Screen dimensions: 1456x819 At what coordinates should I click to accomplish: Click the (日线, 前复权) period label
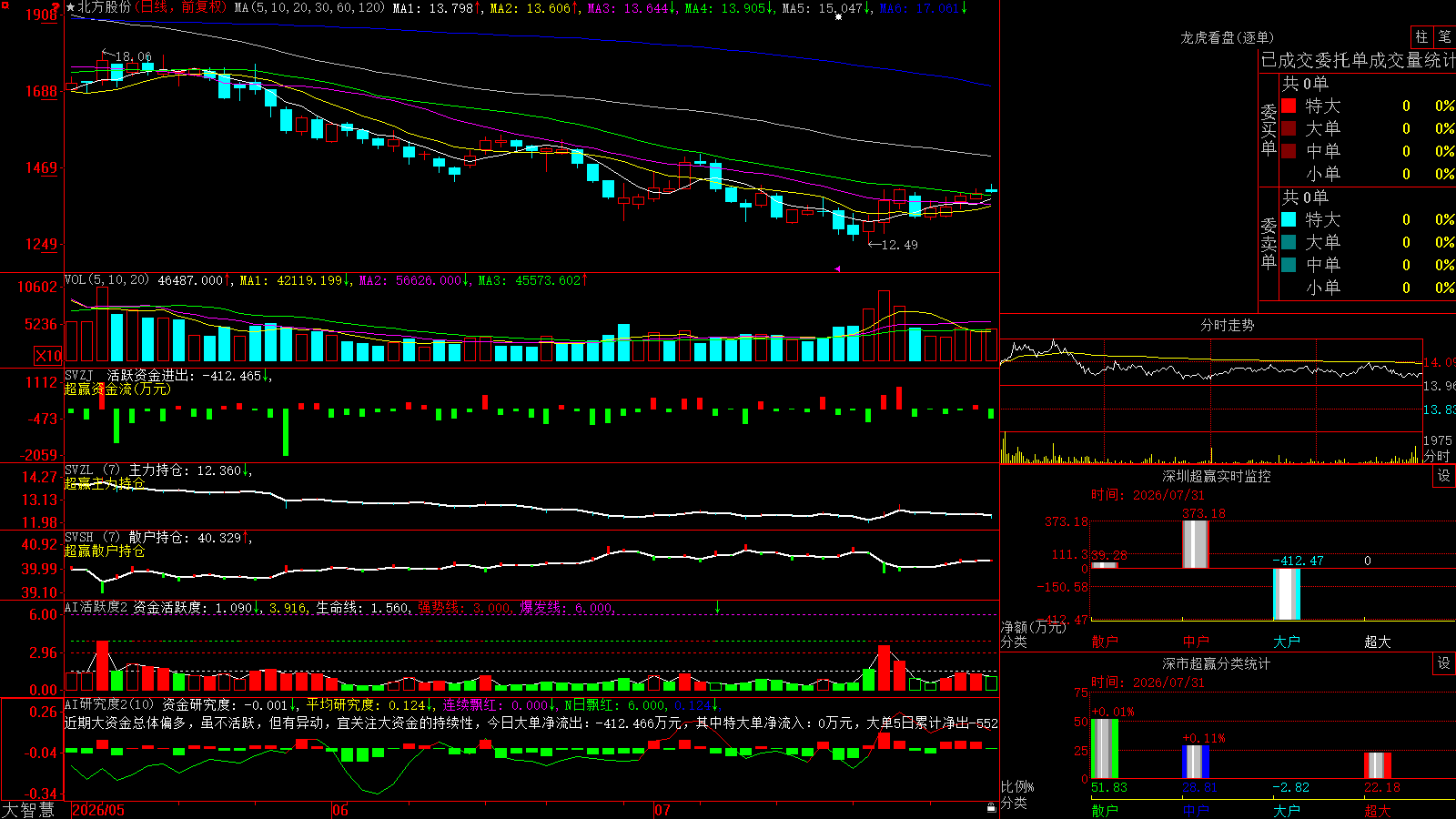tap(181, 7)
